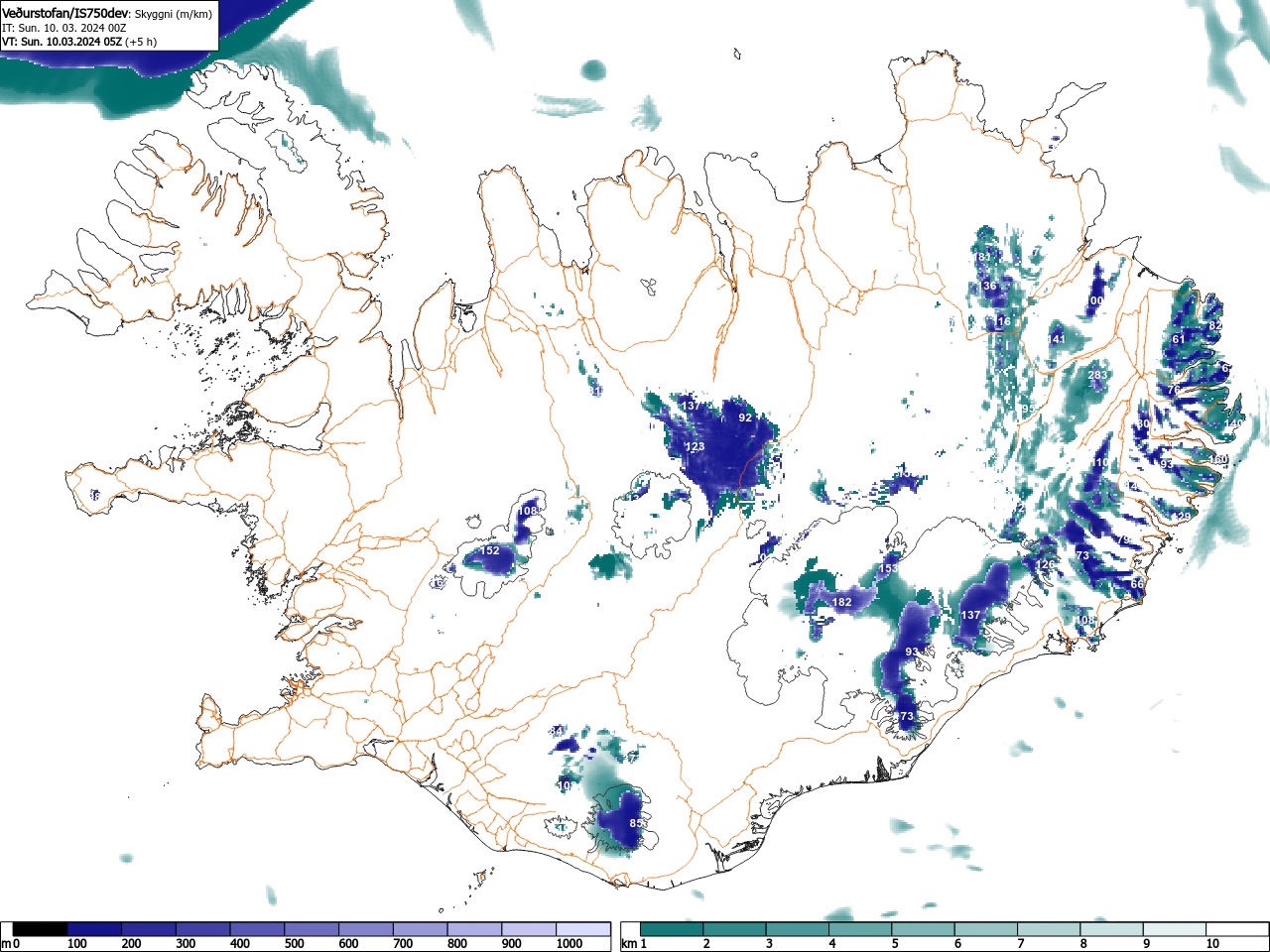This screenshot has height=952, width=1270.
Task: Click the '800' tick label on the metres legend
Action: 457,944
